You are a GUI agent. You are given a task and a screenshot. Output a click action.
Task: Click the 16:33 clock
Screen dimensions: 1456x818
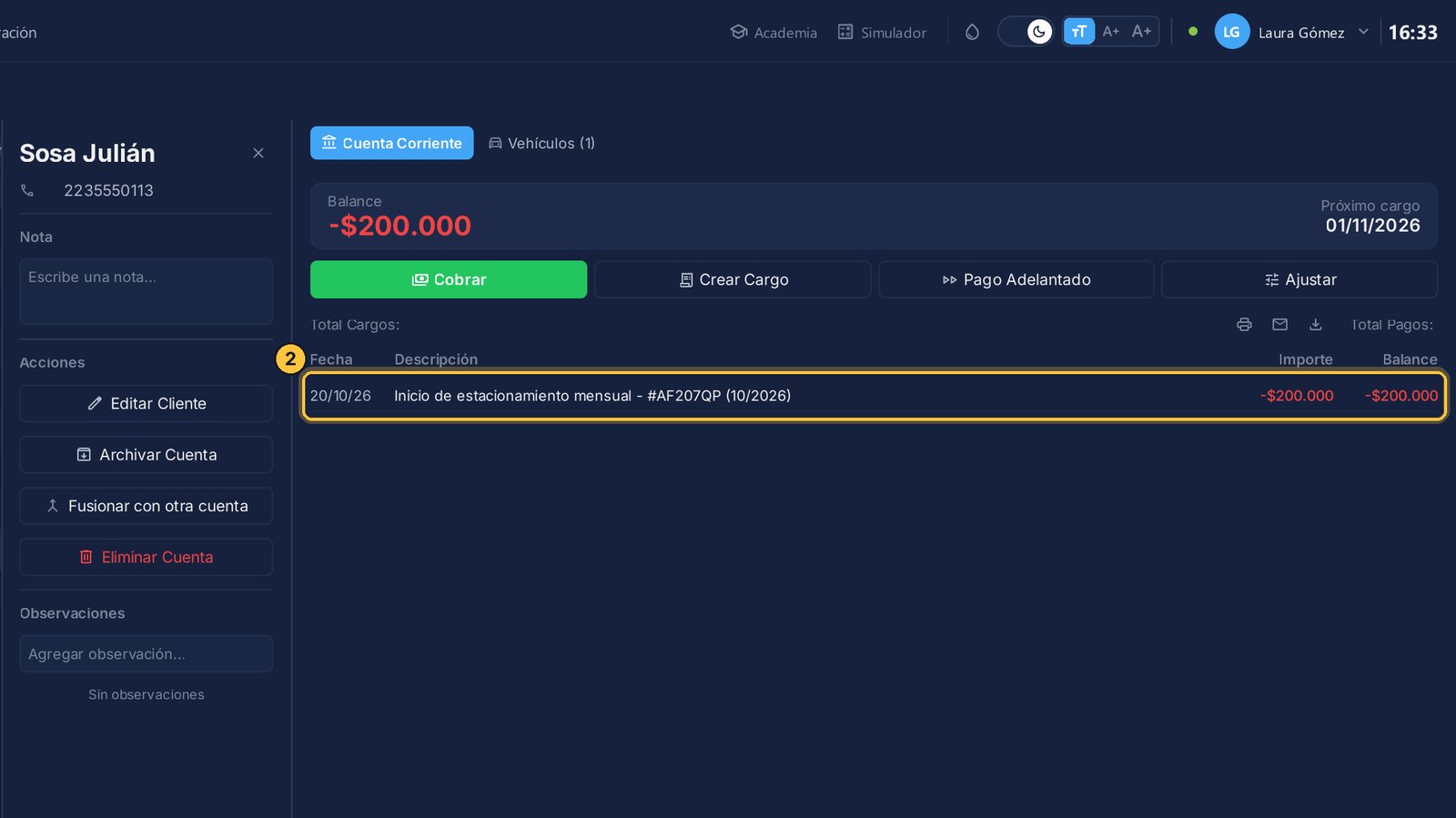1412,33
